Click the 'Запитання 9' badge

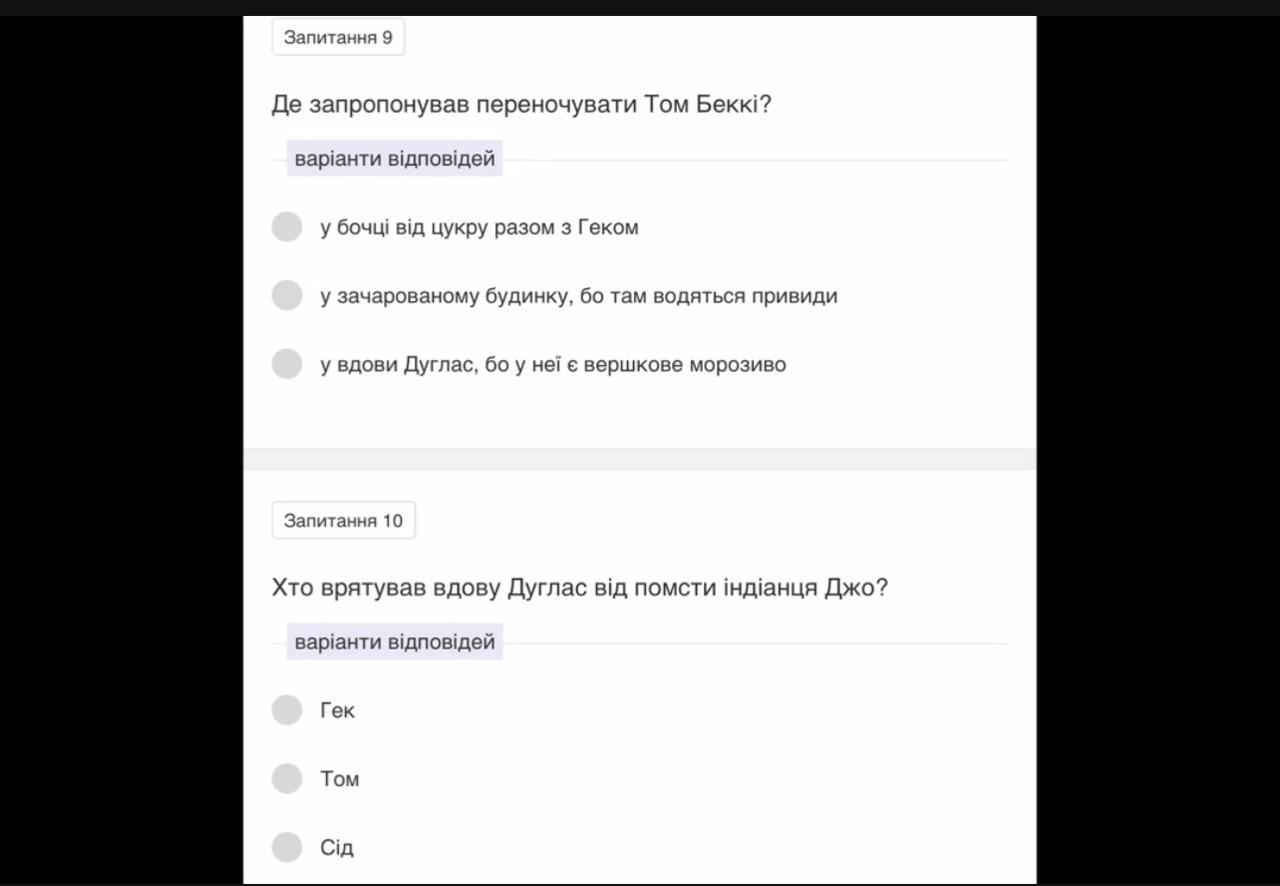(338, 37)
